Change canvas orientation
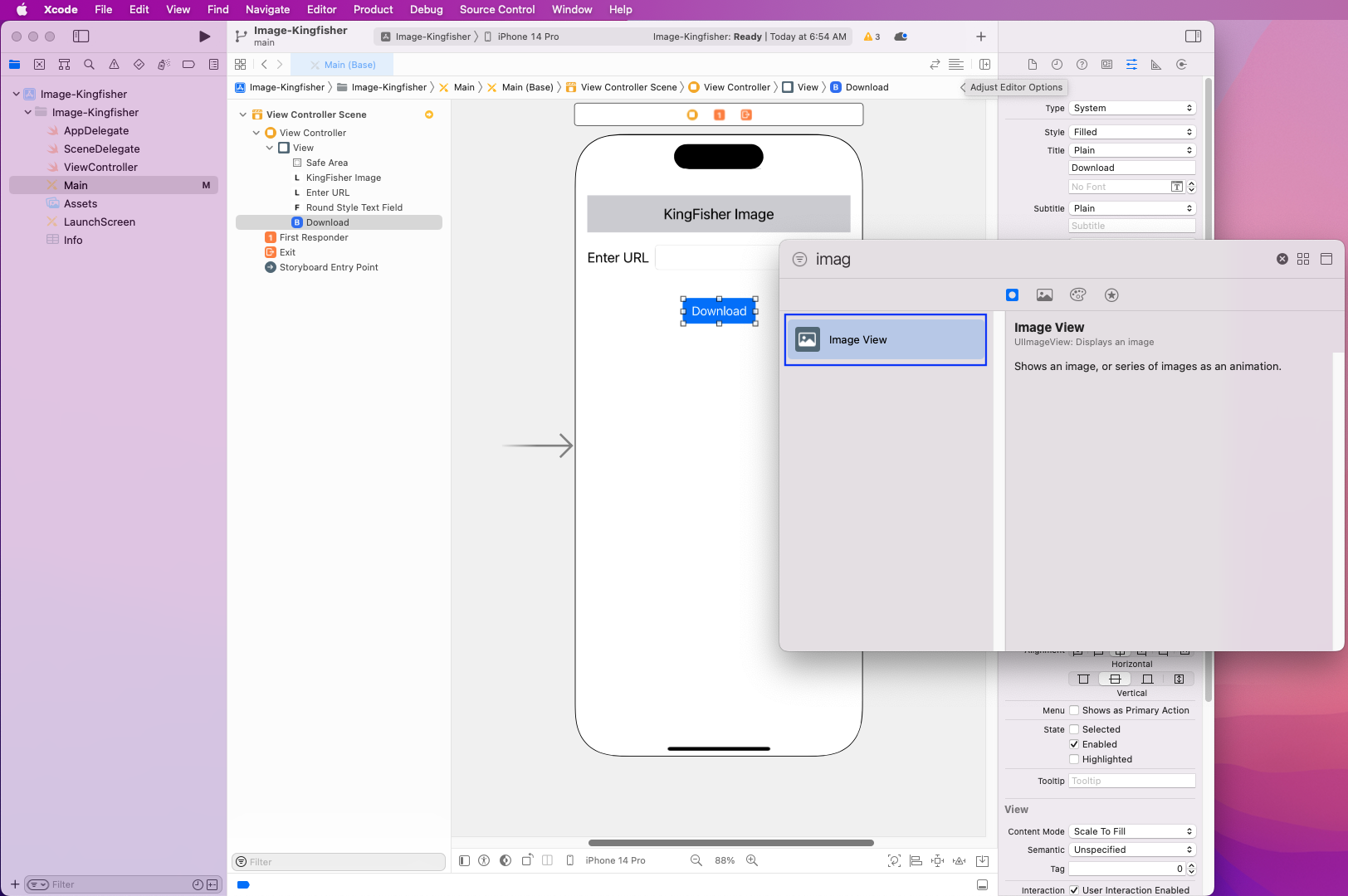Screen dimensions: 1348x896 526,860
